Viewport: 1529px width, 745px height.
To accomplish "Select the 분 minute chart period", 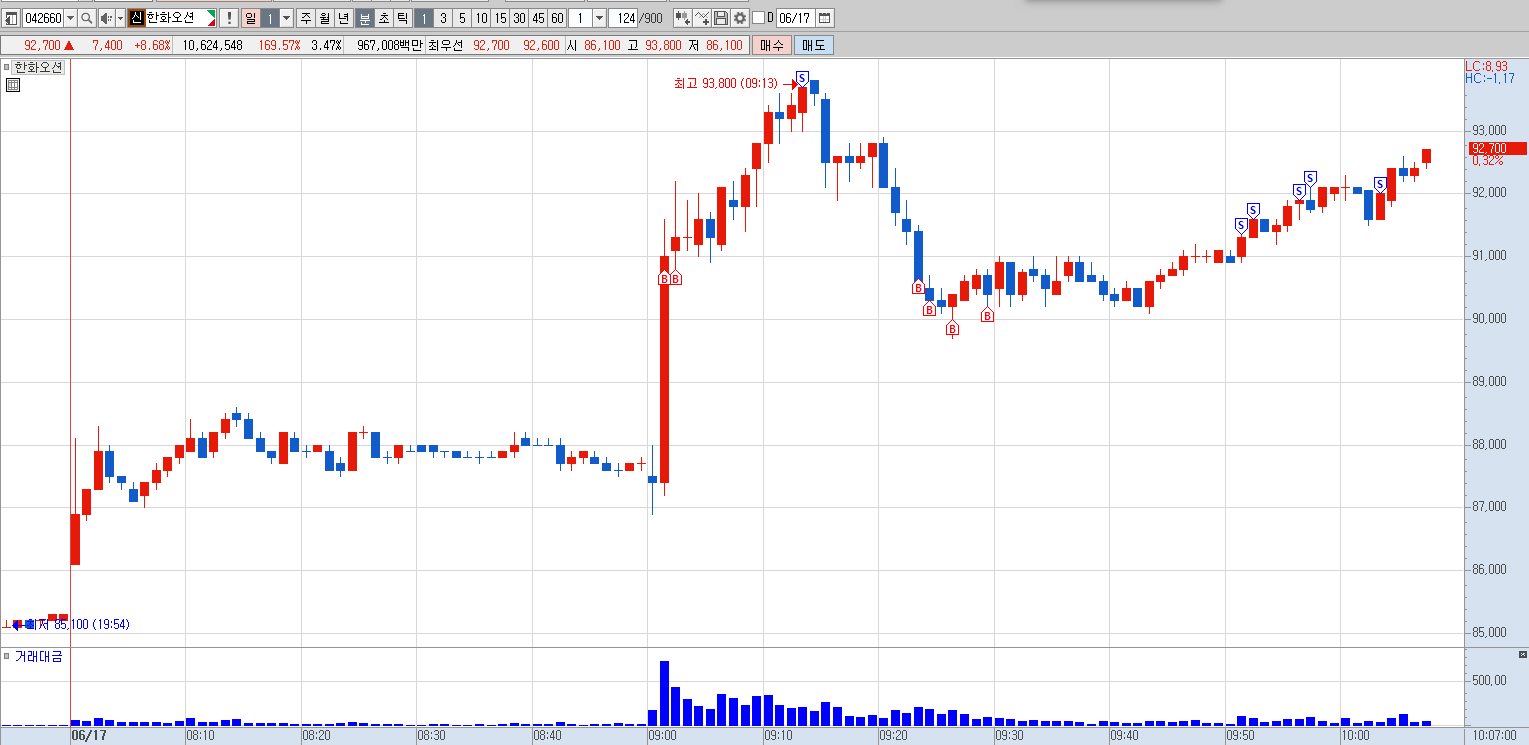I will tap(365, 18).
